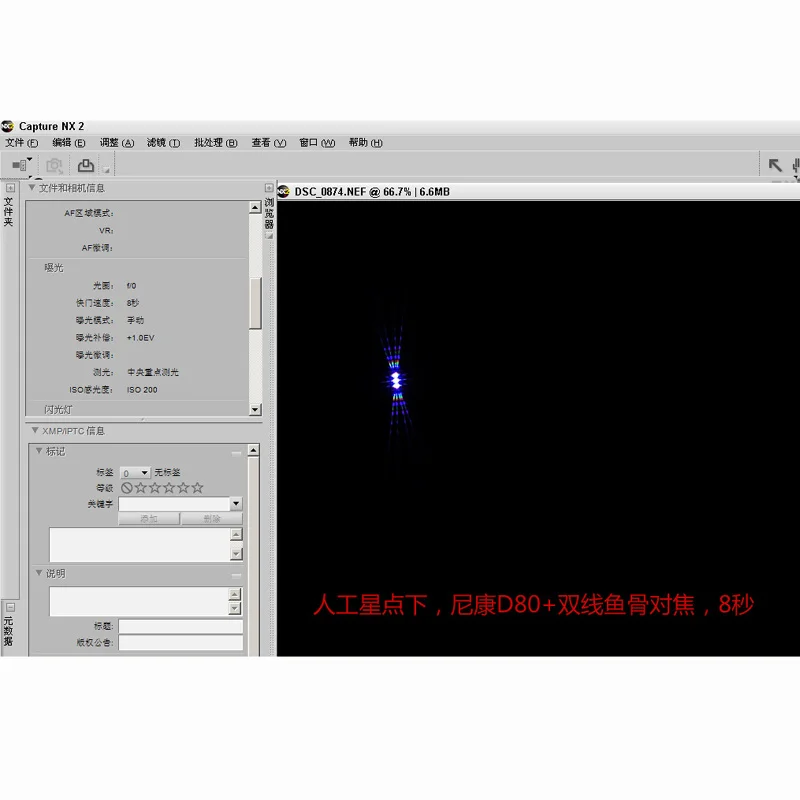This screenshot has width=800, height=800.
Task: Clear rating with the no-rating circle icon
Action: coord(127,488)
